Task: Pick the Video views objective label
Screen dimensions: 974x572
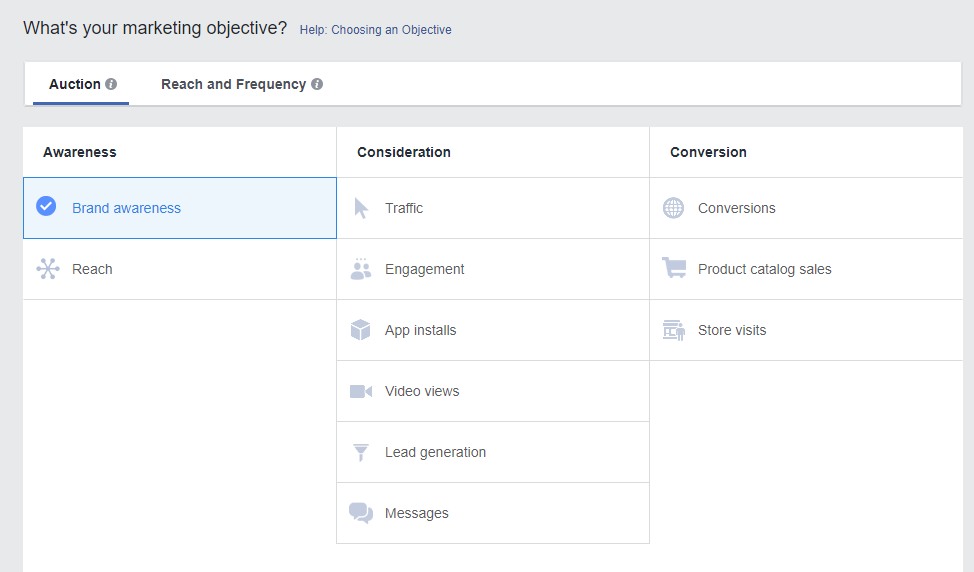Action: pyautogui.click(x=422, y=391)
